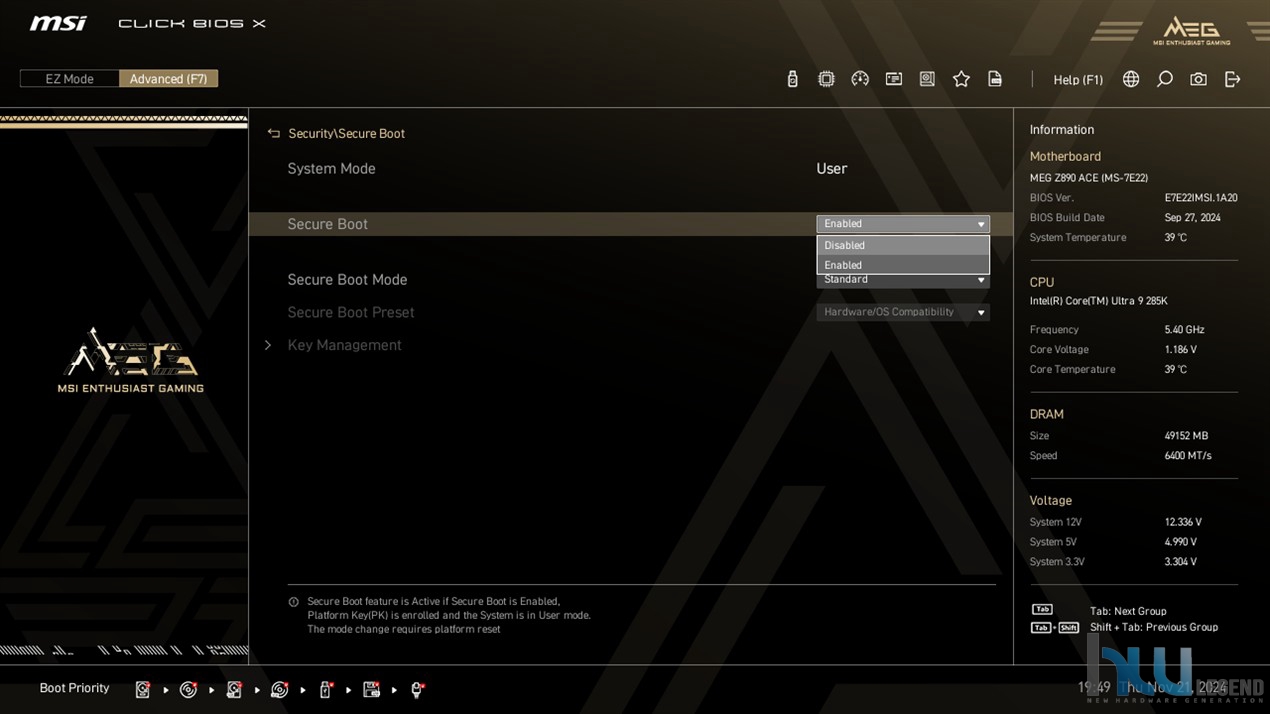
Task: Click BIOS build date Sep 27, 2024
Action: 1192,218
